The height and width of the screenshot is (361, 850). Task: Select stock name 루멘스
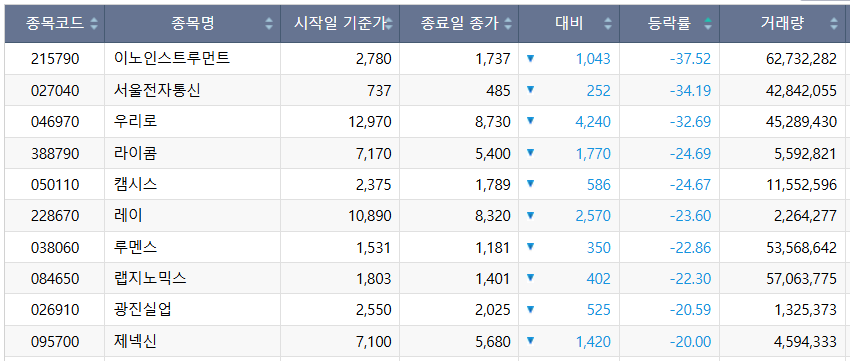pos(136,247)
